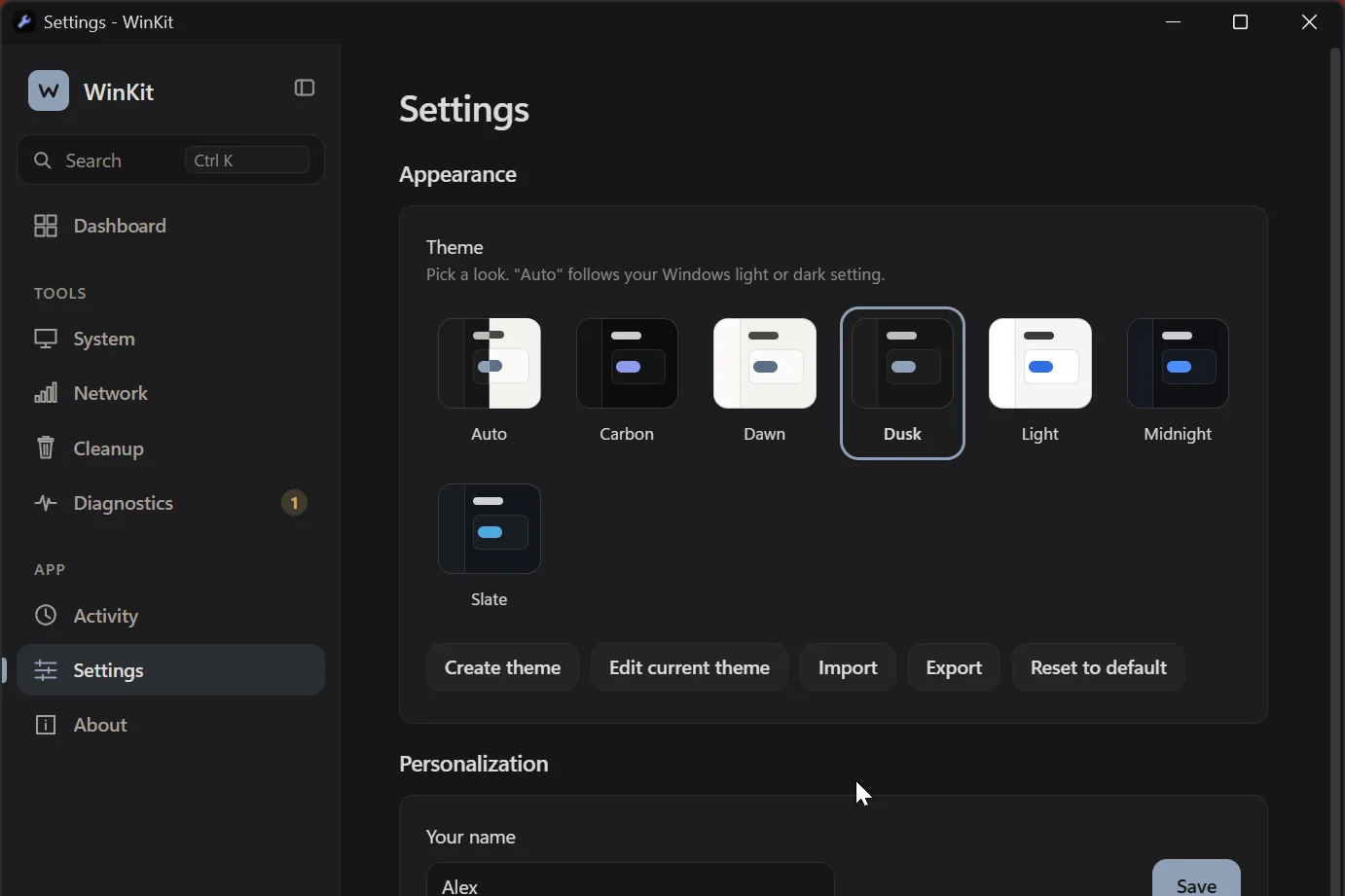Open Dashboard from sidebar
Screen dimensions: 1345x896
[x=171, y=226]
